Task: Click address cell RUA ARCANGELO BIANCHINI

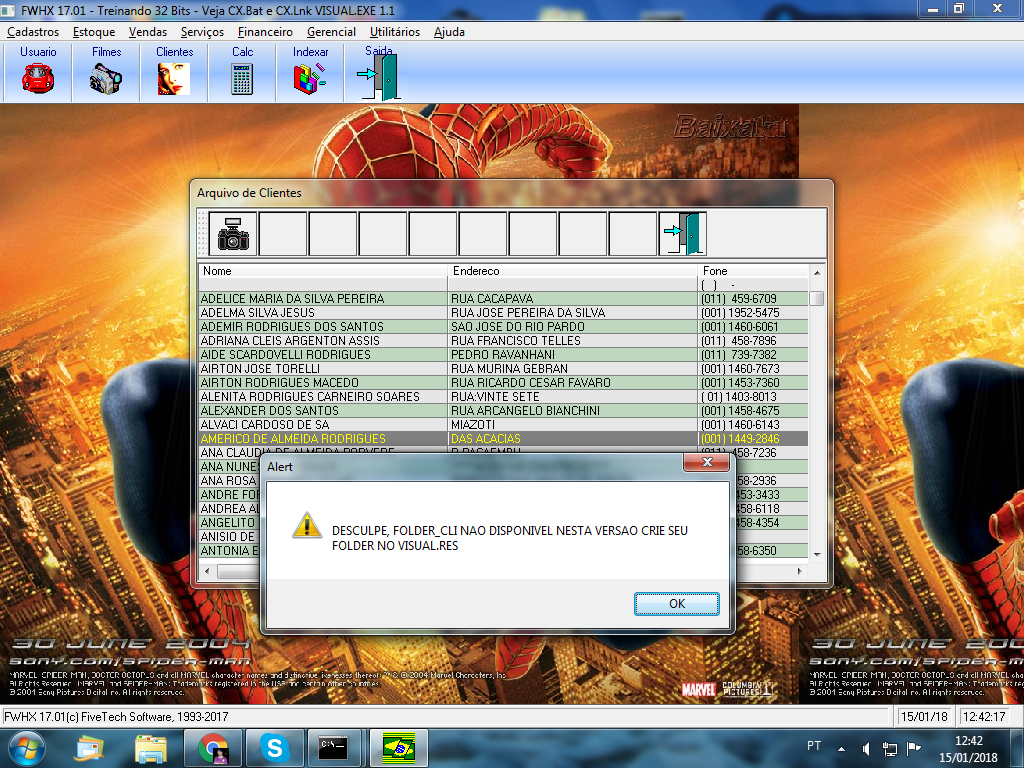Action: pyautogui.click(x=573, y=411)
